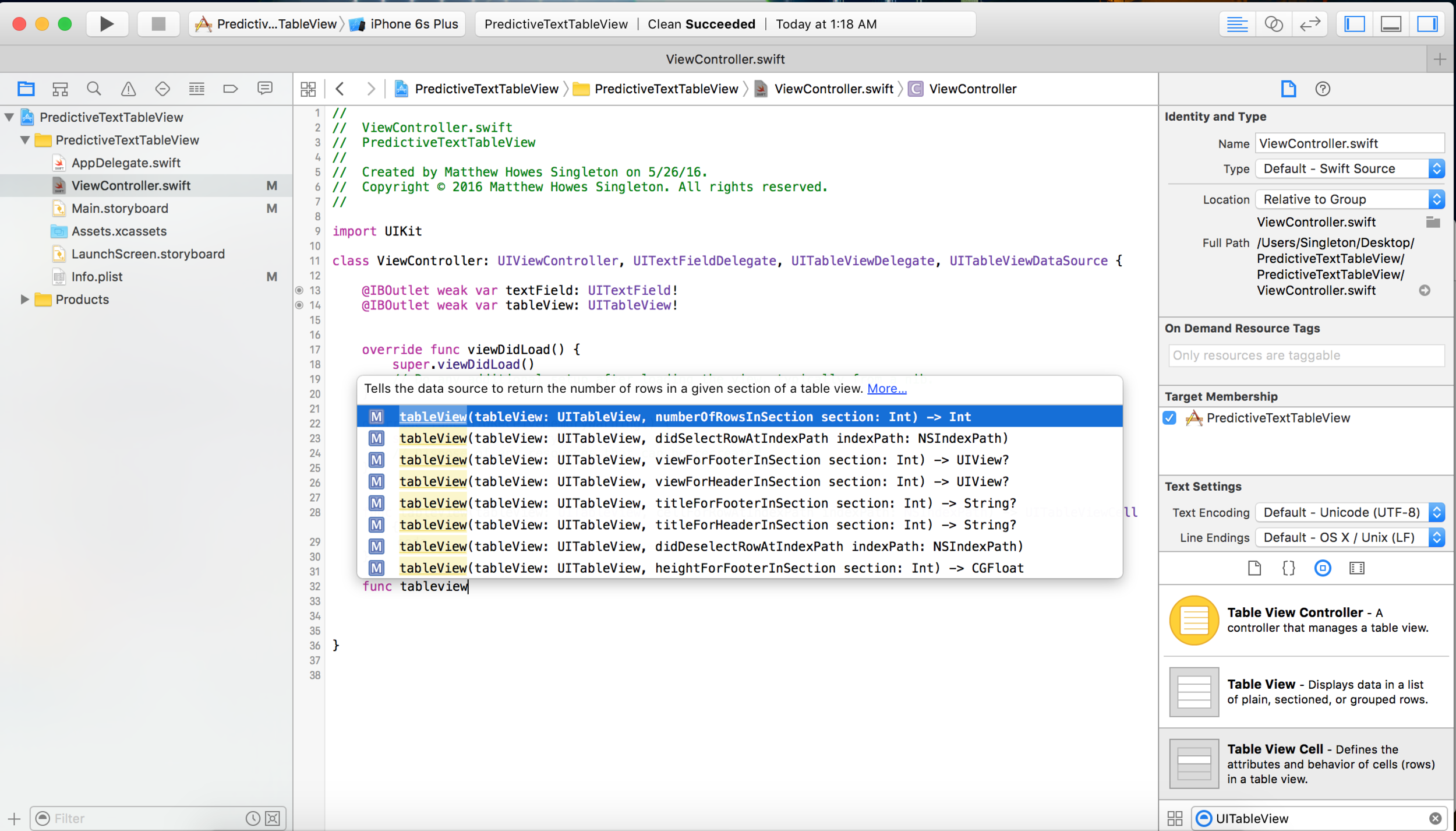
Task: Clear the UITableView library filter
Action: (x=1435, y=818)
